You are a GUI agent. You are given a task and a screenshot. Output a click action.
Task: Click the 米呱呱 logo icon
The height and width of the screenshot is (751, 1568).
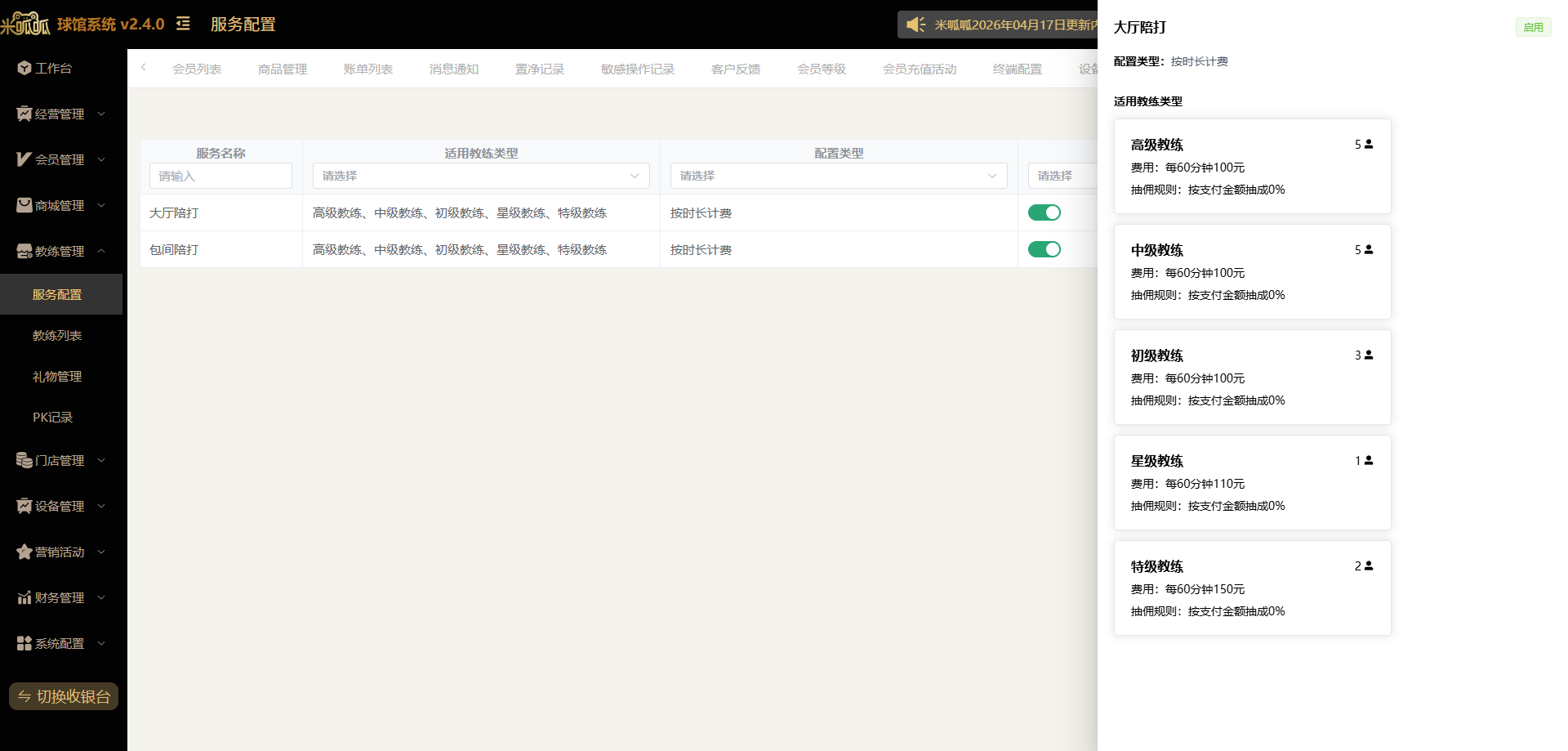[25, 24]
